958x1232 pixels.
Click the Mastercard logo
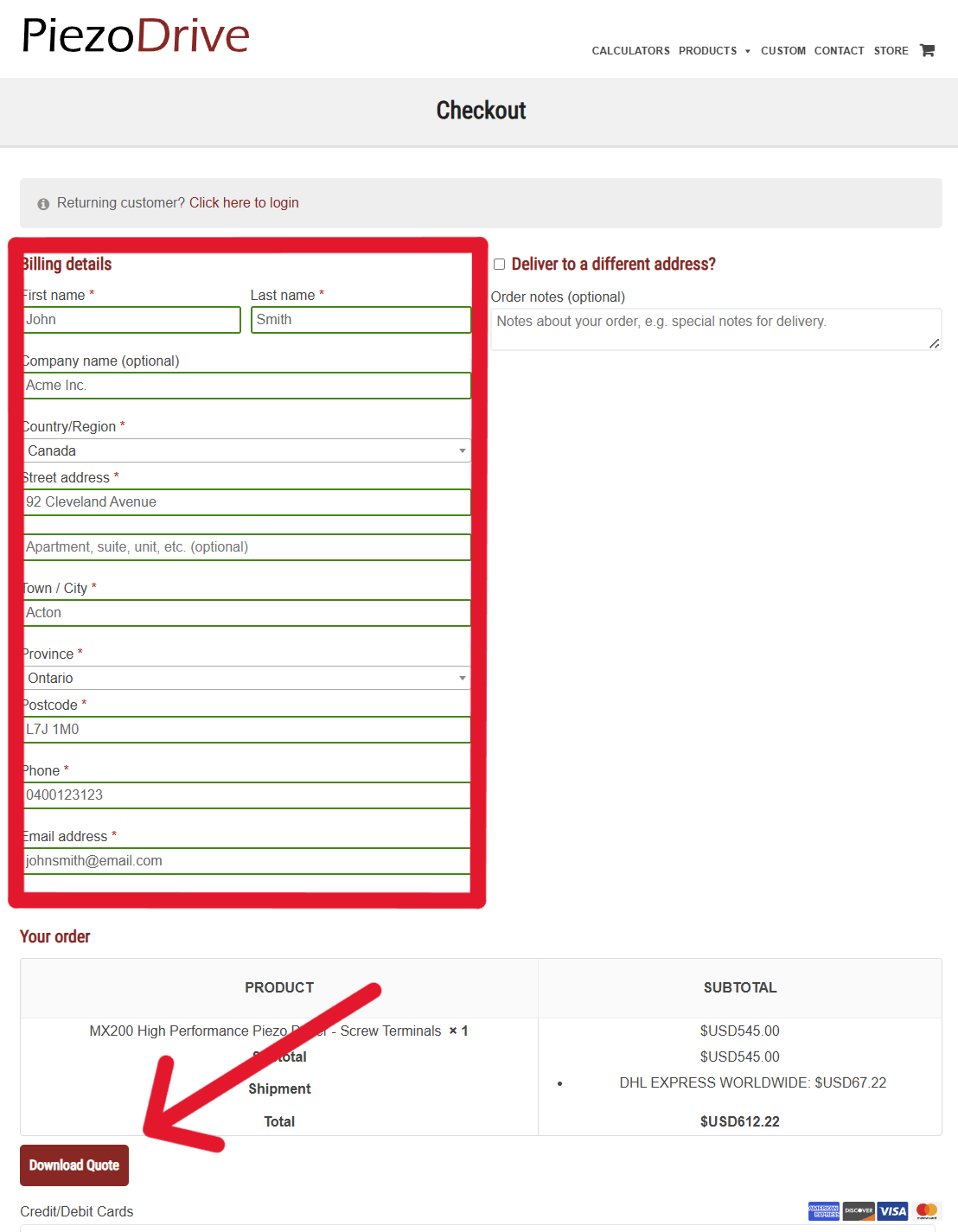[x=927, y=1211]
